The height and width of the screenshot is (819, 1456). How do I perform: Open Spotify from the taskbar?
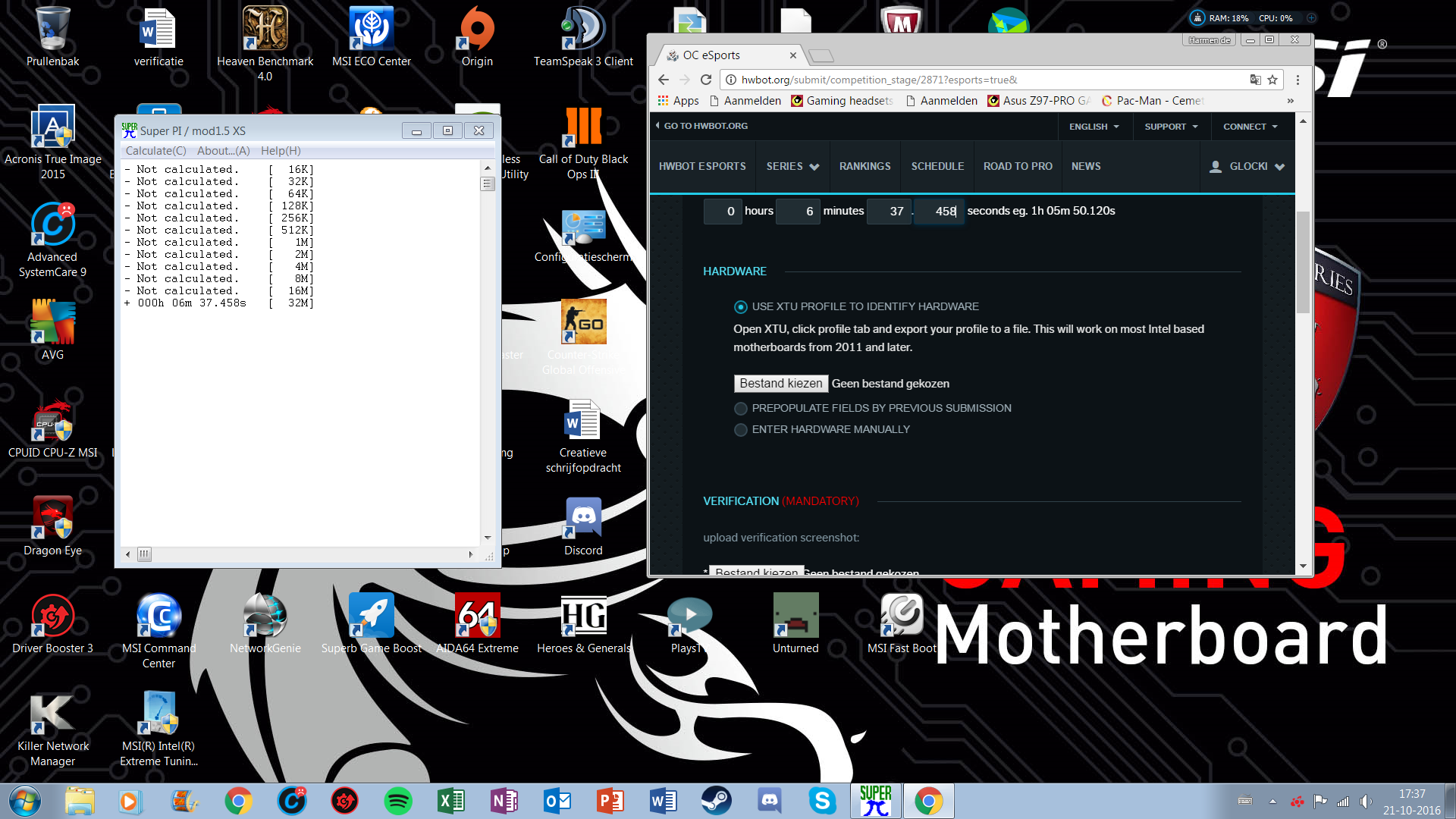[x=398, y=801]
